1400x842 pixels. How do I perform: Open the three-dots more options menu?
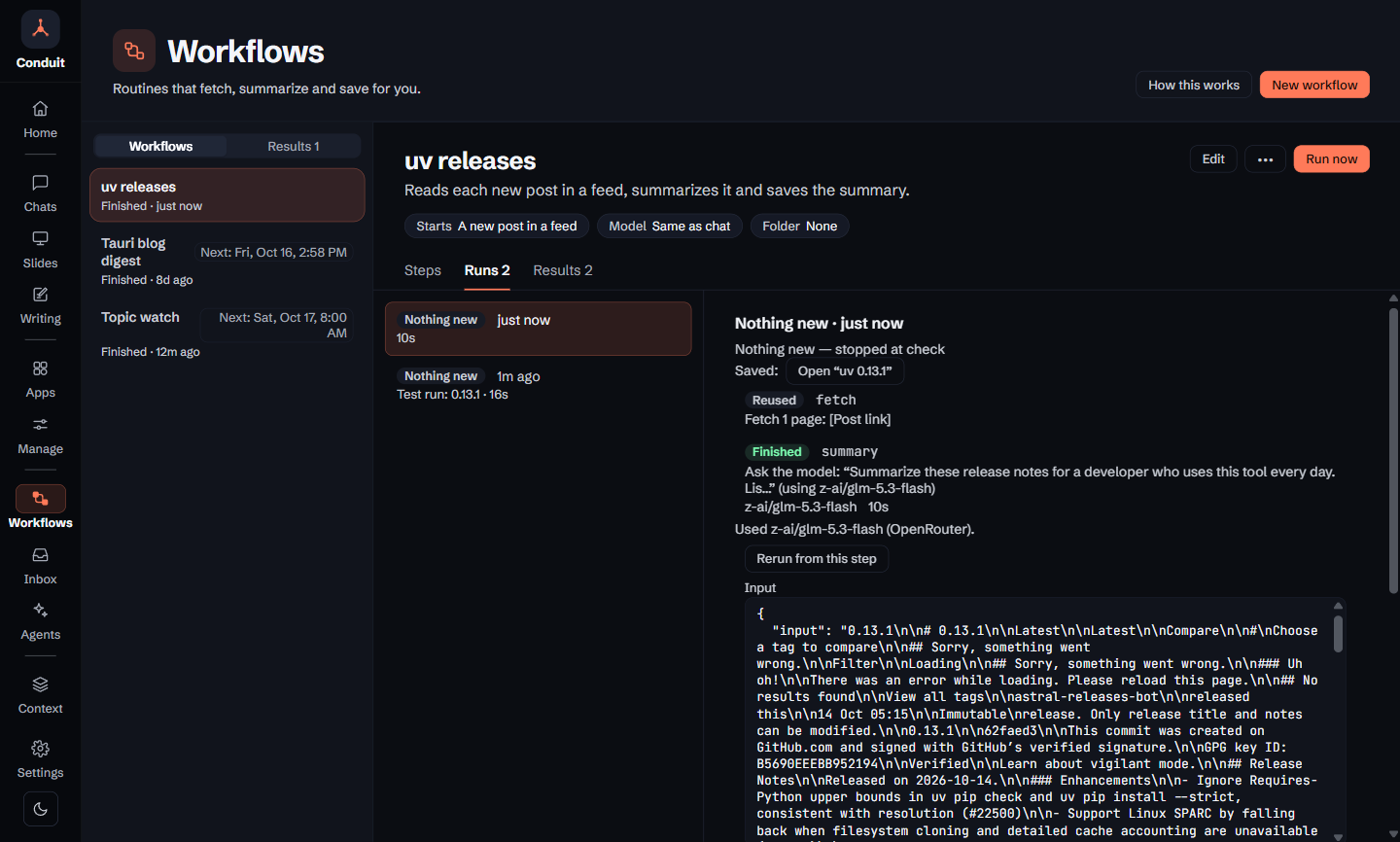click(x=1265, y=159)
